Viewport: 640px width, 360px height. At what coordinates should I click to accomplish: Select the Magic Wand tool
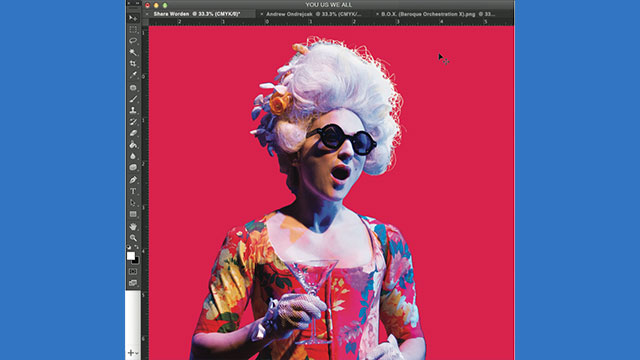point(133,52)
